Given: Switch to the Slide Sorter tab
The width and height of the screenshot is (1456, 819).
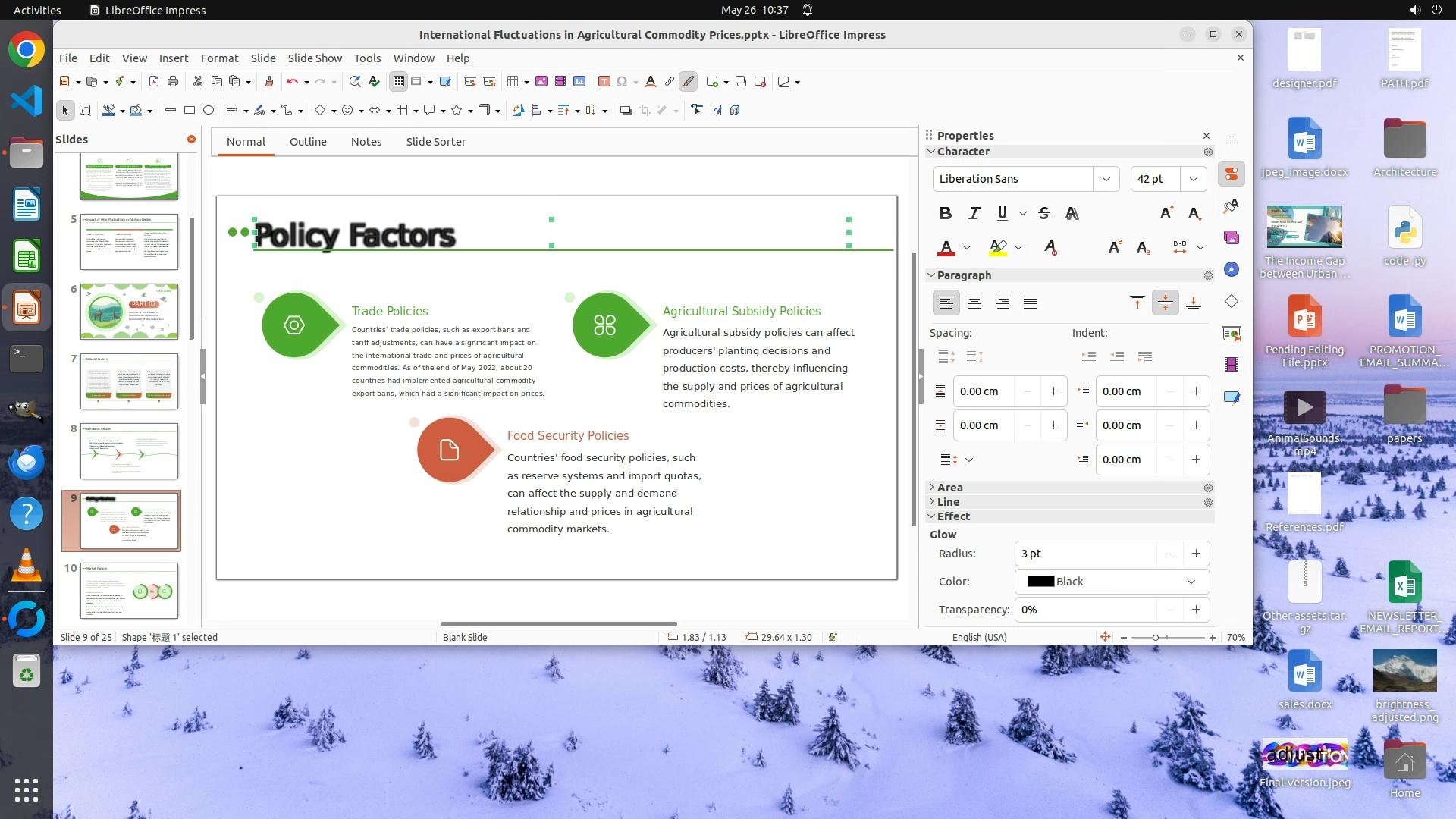Looking at the screenshot, I should 435,142.
